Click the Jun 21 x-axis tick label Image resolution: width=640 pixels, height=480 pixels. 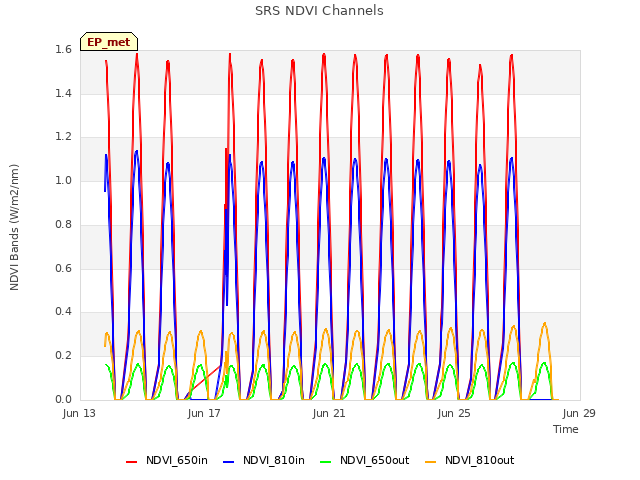pyautogui.click(x=329, y=413)
